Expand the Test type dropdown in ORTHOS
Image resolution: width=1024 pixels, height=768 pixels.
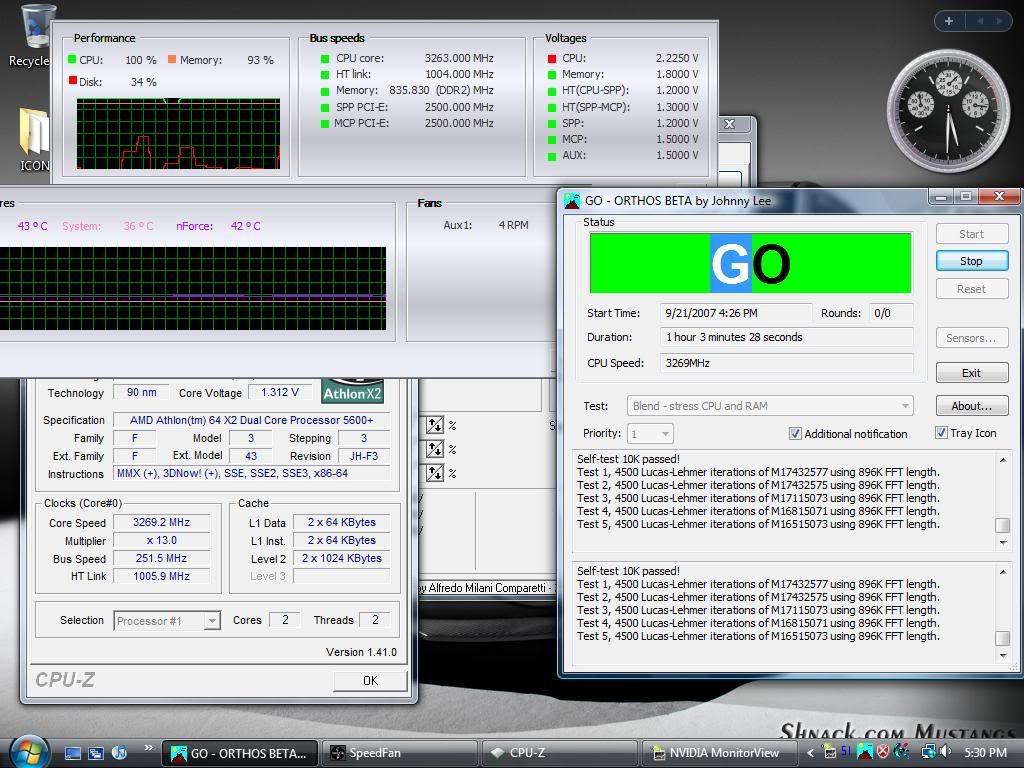click(905, 406)
